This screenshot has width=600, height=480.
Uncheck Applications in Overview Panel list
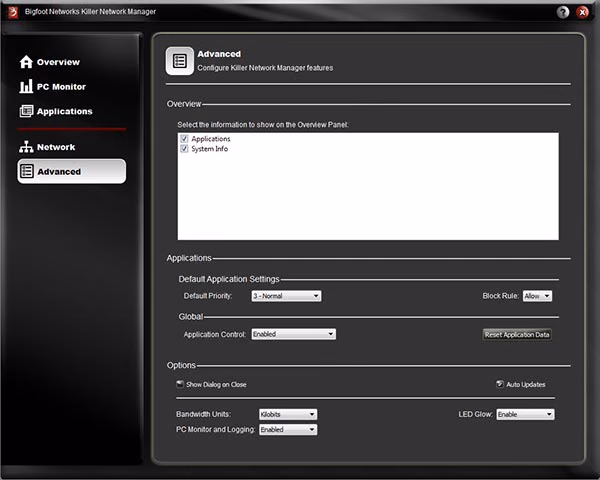pos(184,138)
